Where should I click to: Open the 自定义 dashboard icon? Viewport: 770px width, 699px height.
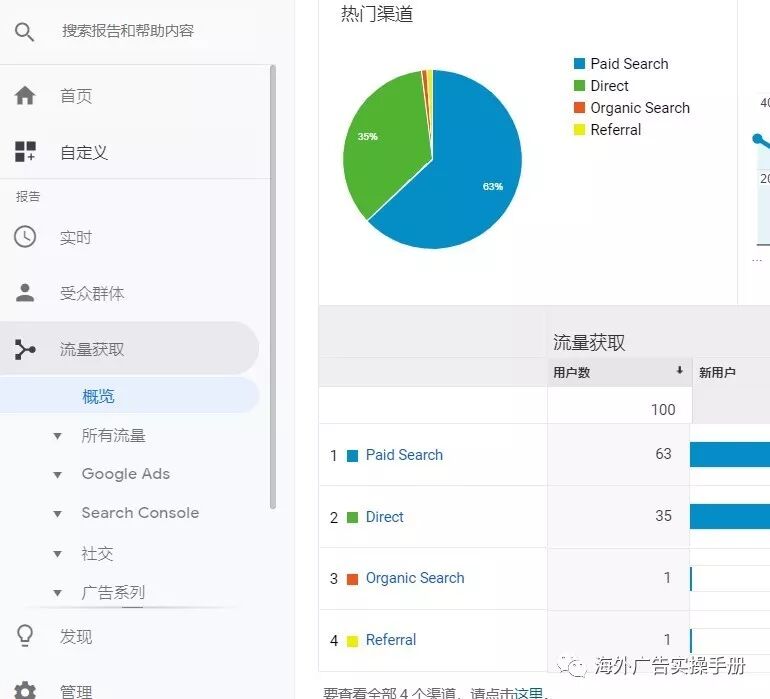pos(25,152)
